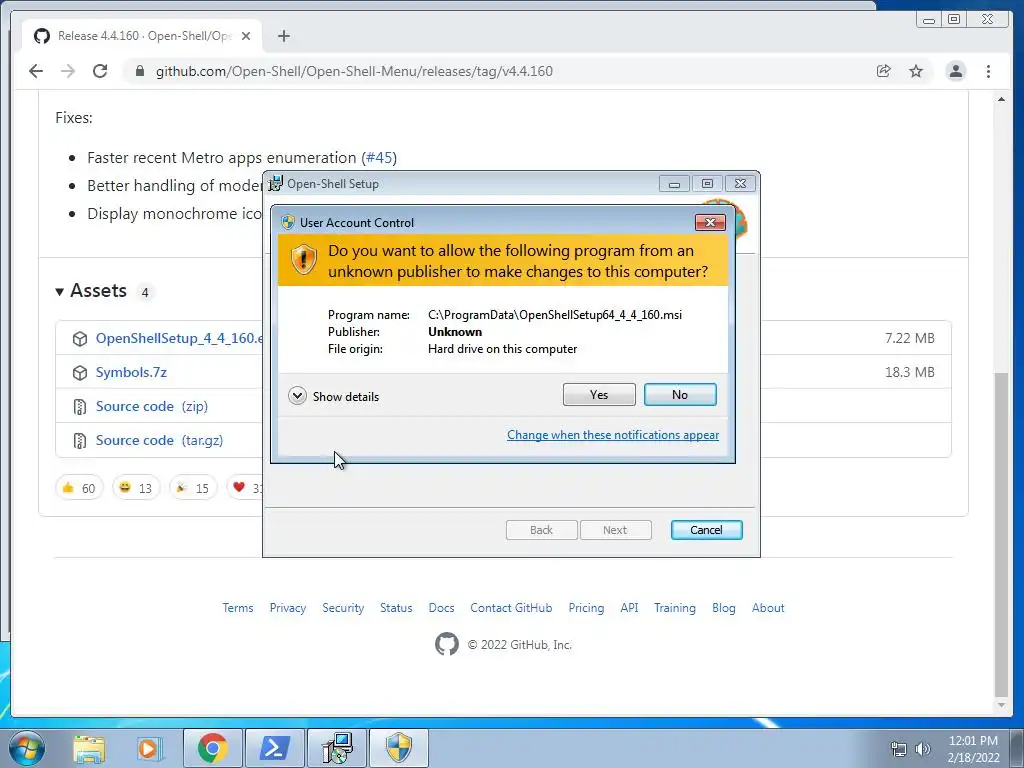Open Windows Explorer from taskbar
Image resolution: width=1024 pixels, height=768 pixels.
[89, 748]
